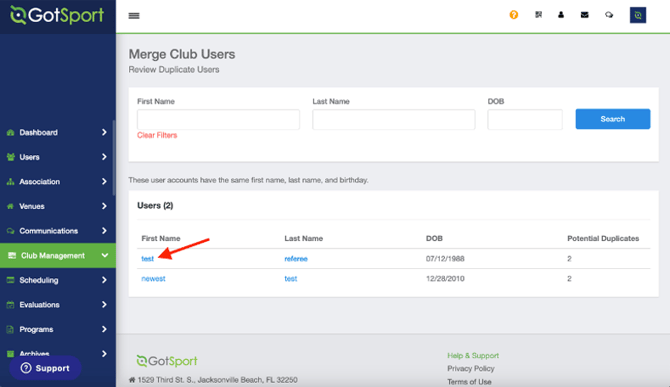
Task: Focus the DOB input field
Action: point(525,119)
